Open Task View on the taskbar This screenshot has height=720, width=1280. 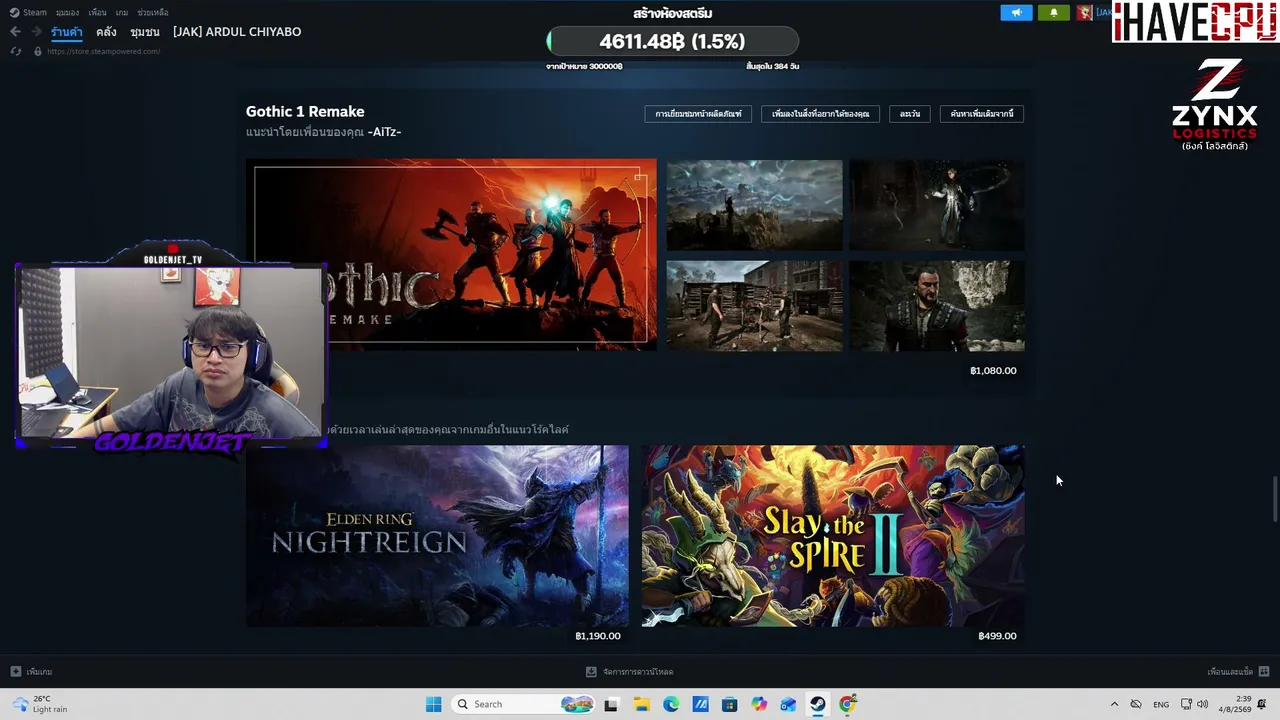[x=611, y=704]
